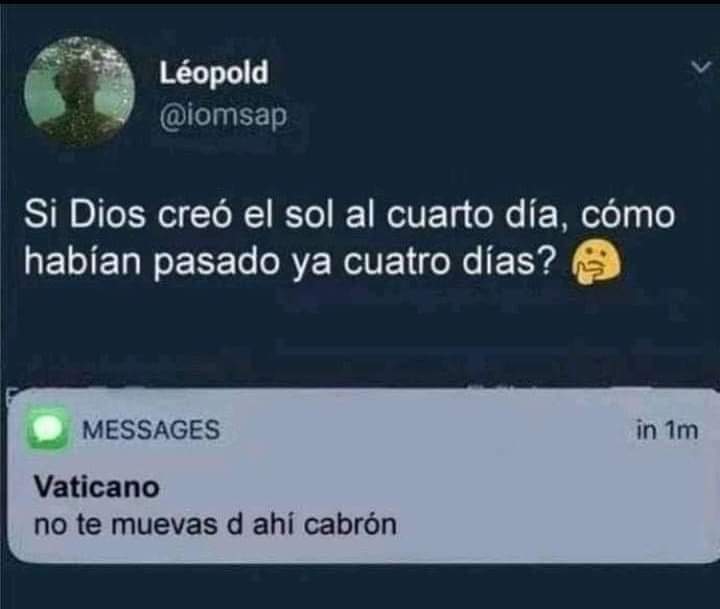Screen dimensions: 720x609
Task: Tap 'habían pasado ya cuatro días?' line
Action: pyautogui.click(x=291, y=263)
